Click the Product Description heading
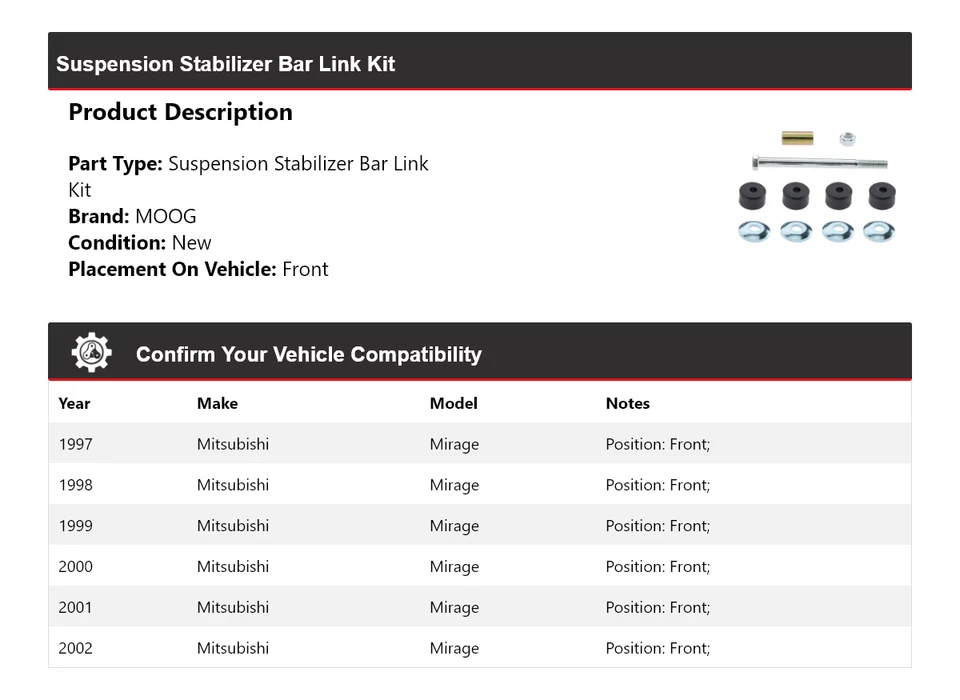Screen dimensions: 960x700 point(180,112)
